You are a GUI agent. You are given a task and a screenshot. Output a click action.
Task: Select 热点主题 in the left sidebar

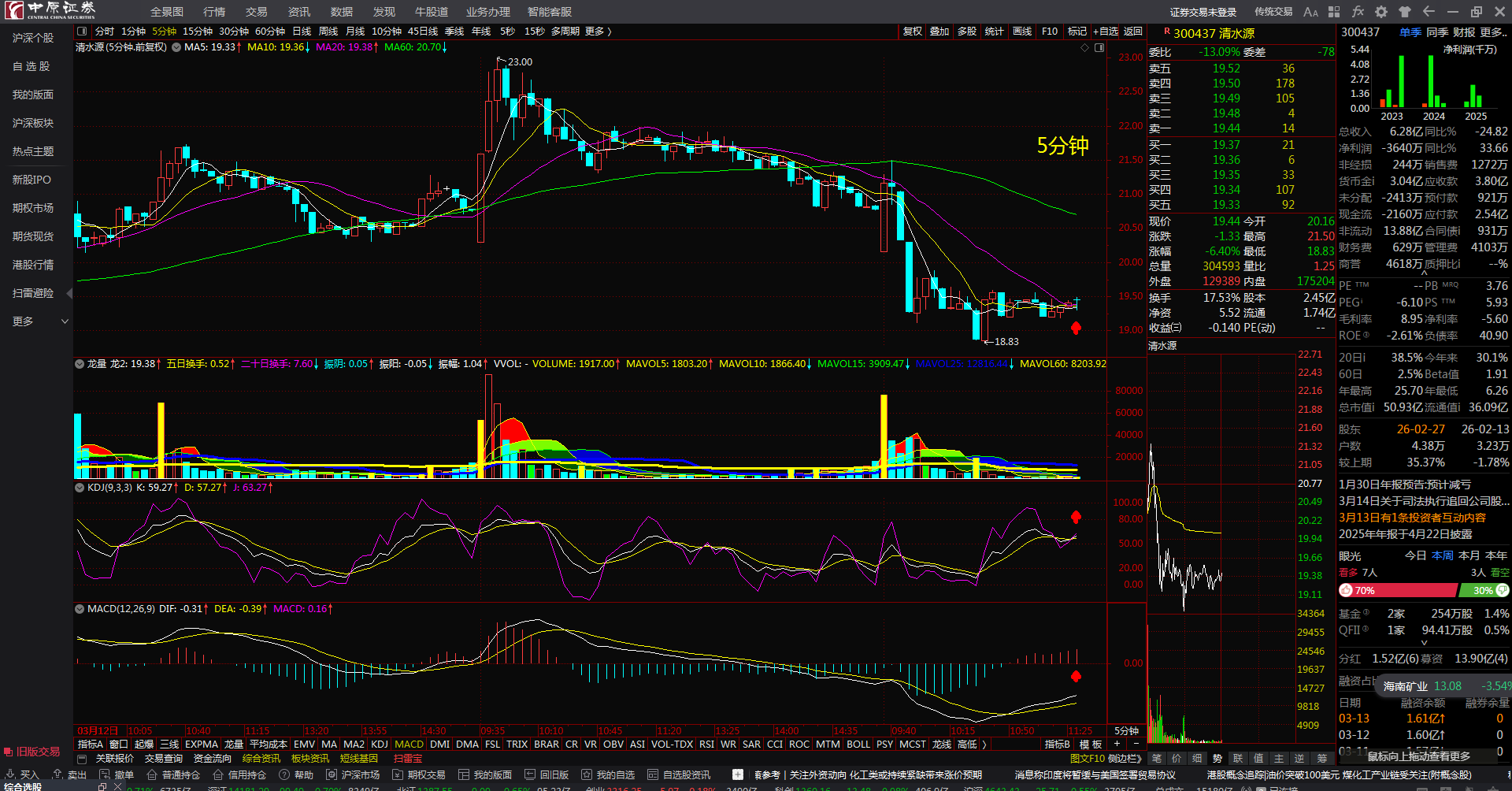click(33, 151)
